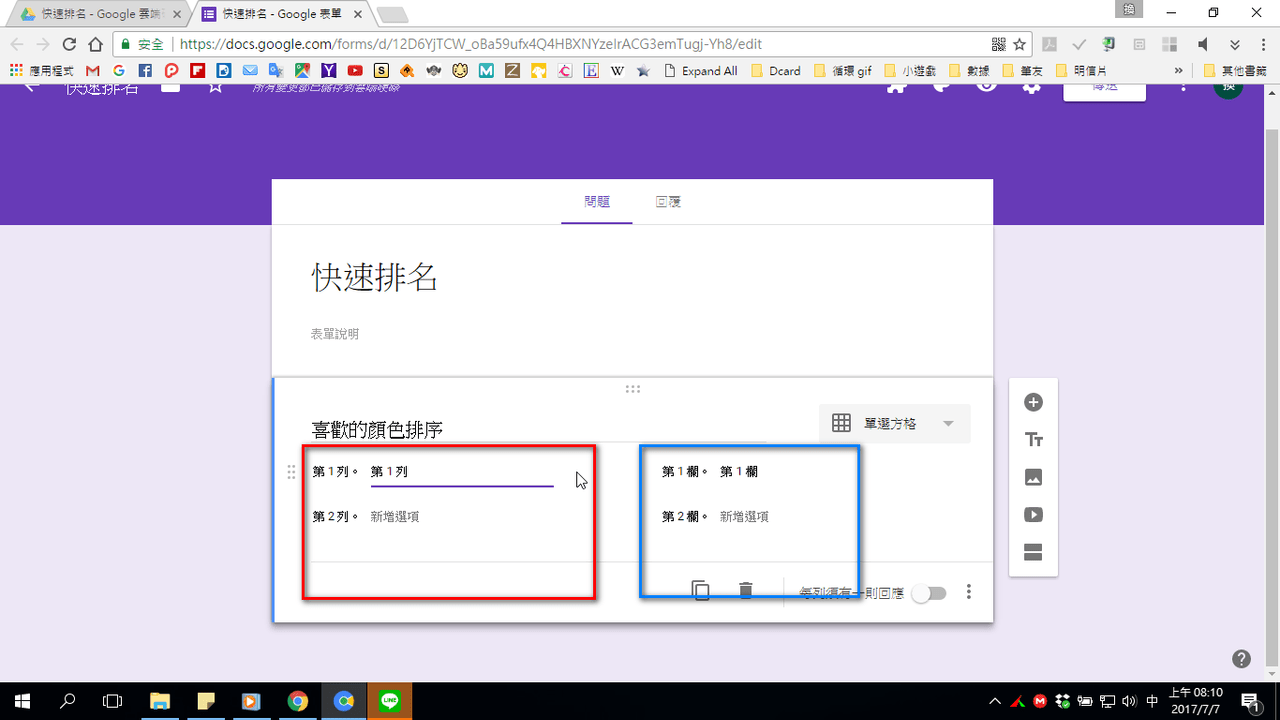Toggle 每列須有一則回應 required switch
Image resolution: width=1280 pixels, height=720 pixels.
pos(928,593)
